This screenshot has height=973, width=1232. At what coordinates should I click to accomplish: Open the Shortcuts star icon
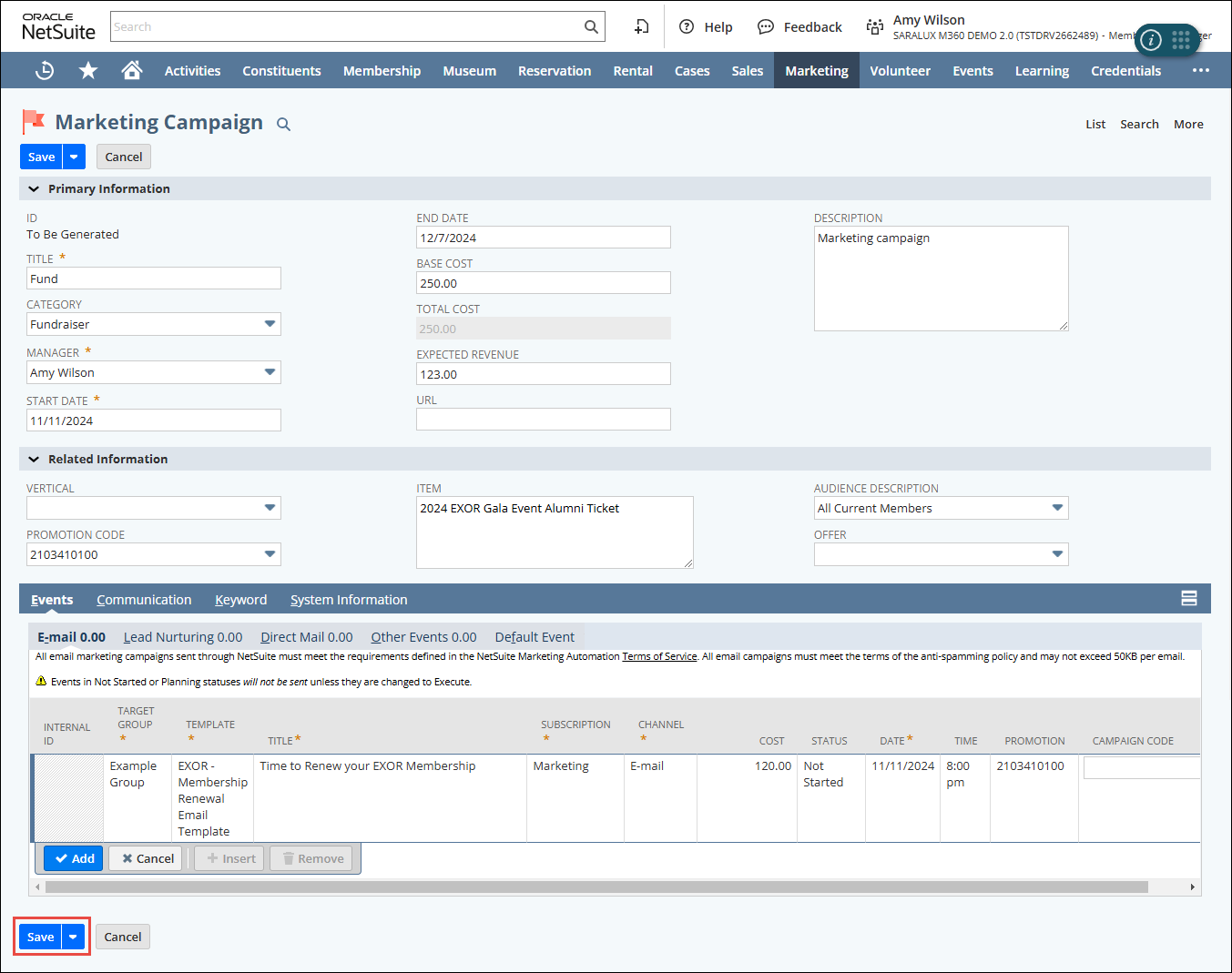point(88,70)
